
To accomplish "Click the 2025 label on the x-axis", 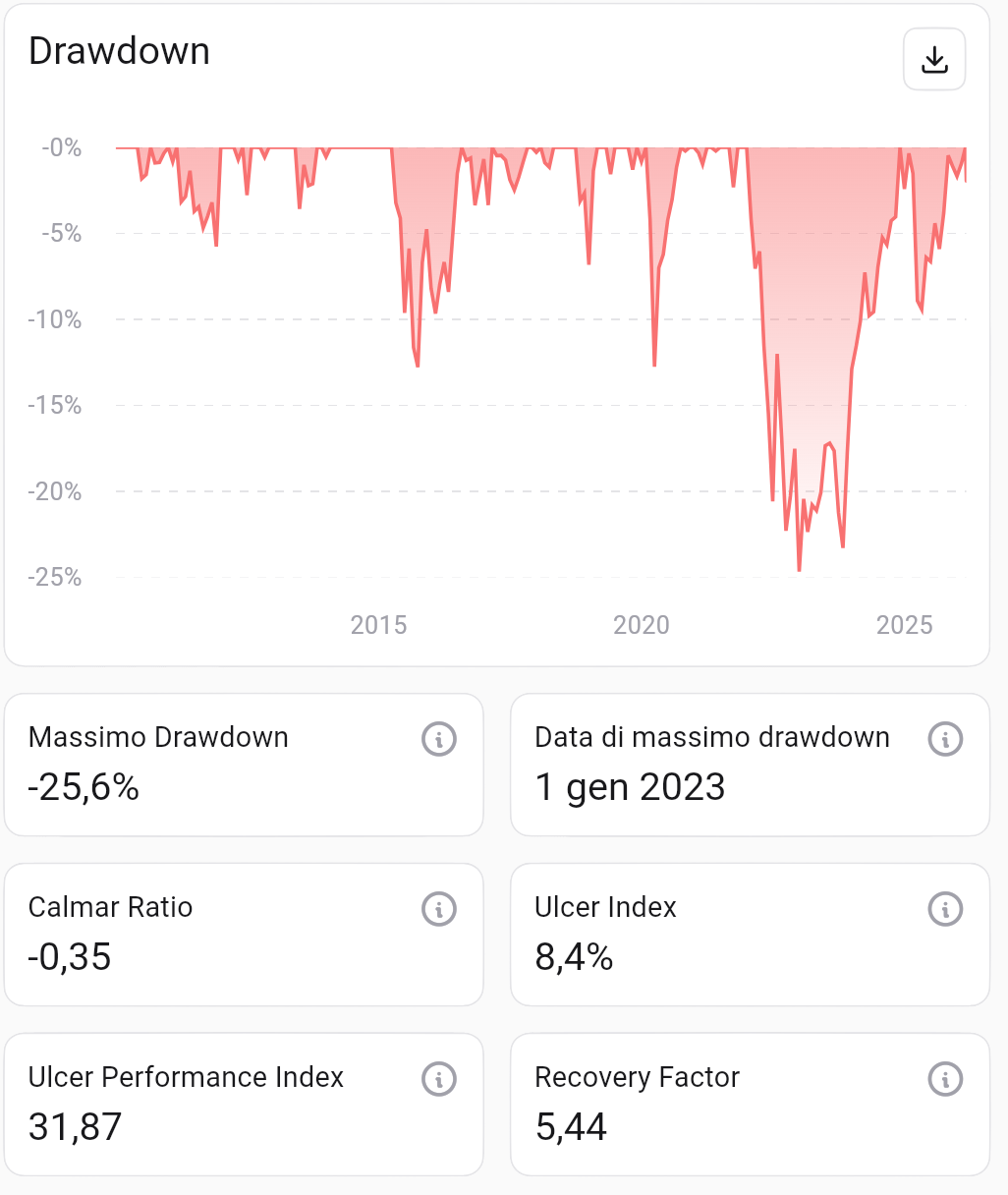I will [x=905, y=625].
